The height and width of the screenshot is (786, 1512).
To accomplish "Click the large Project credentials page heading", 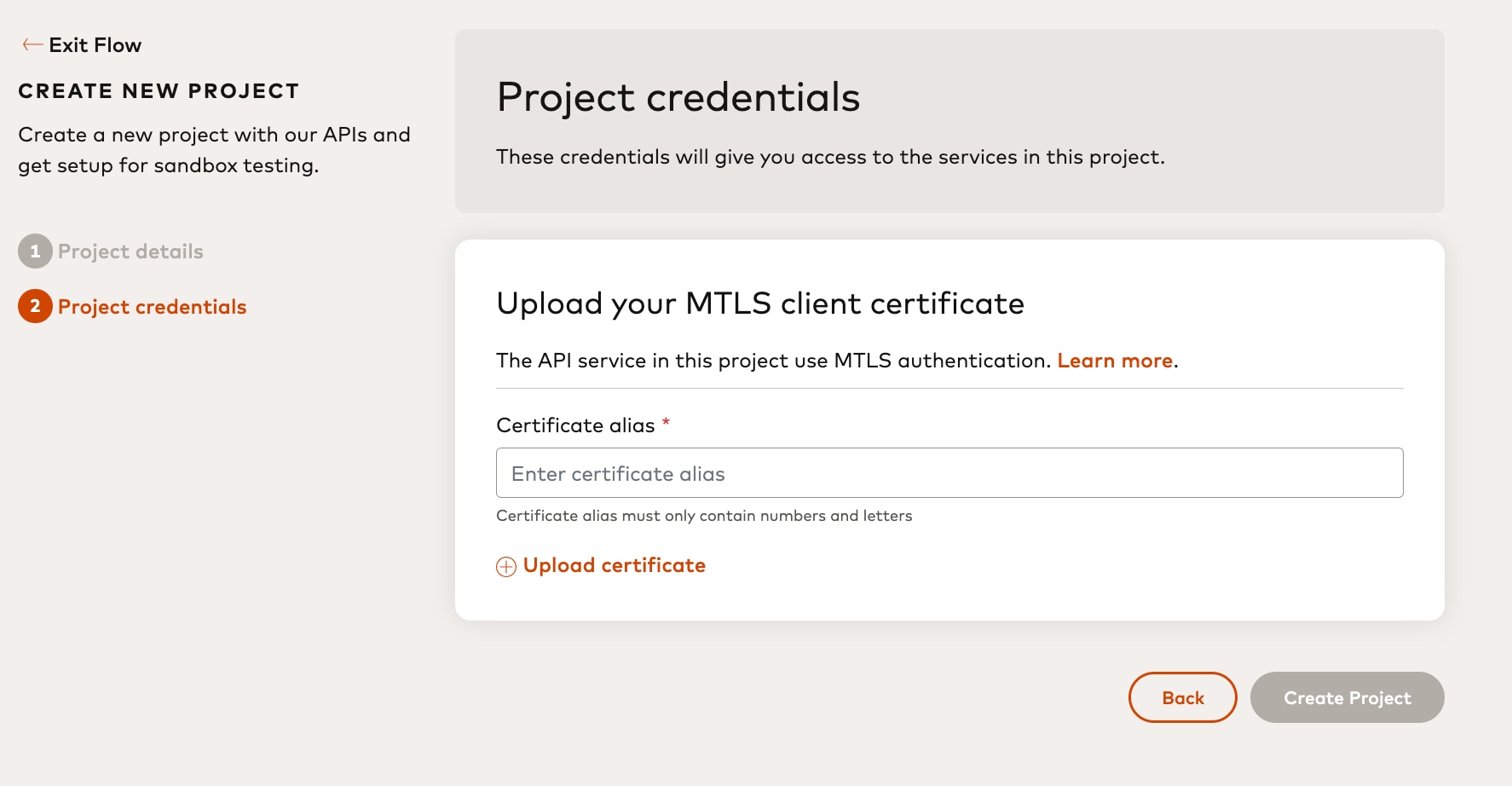I will 678,97.
